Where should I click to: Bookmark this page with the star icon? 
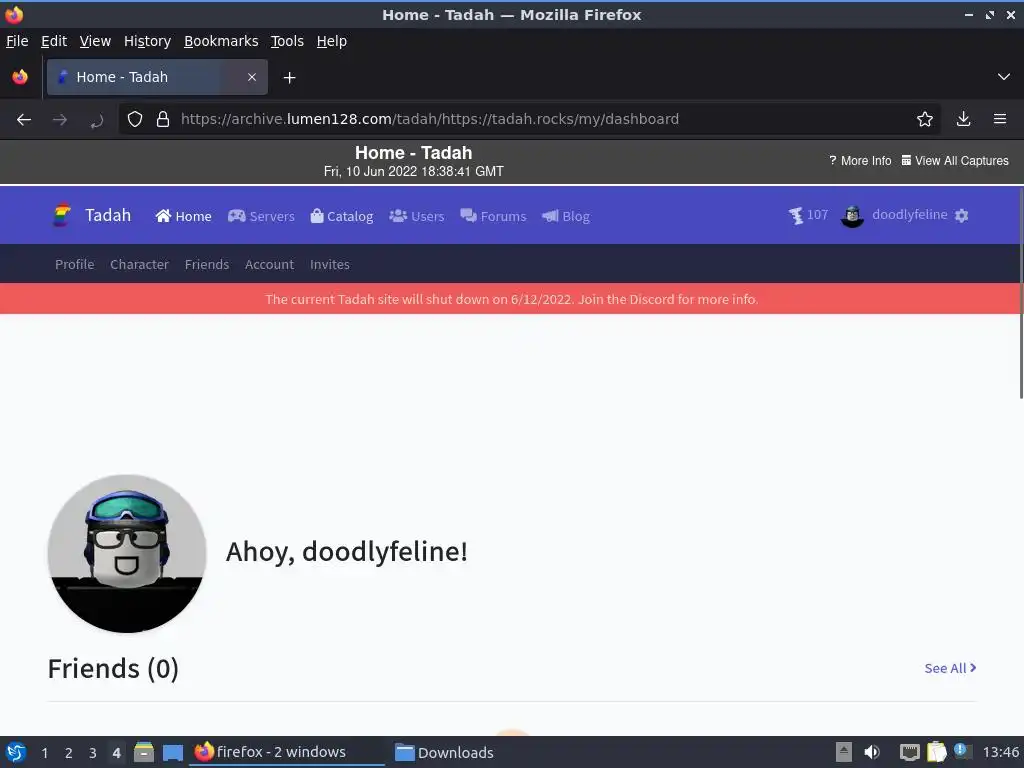pyautogui.click(x=924, y=119)
